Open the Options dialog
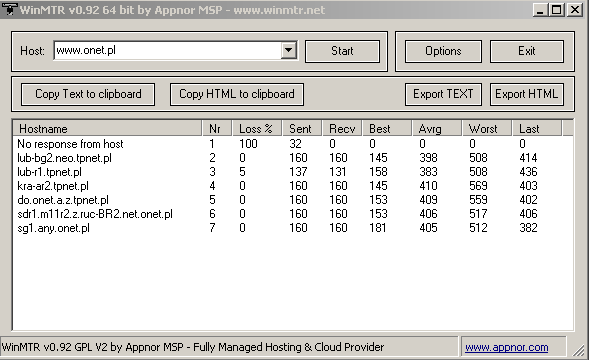Image resolution: width=589 pixels, height=360 pixels. point(443,51)
